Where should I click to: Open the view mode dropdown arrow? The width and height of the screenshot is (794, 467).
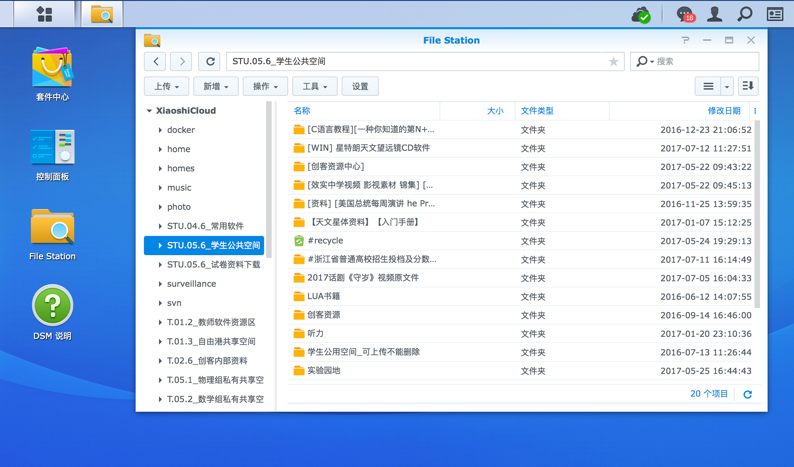[727, 87]
